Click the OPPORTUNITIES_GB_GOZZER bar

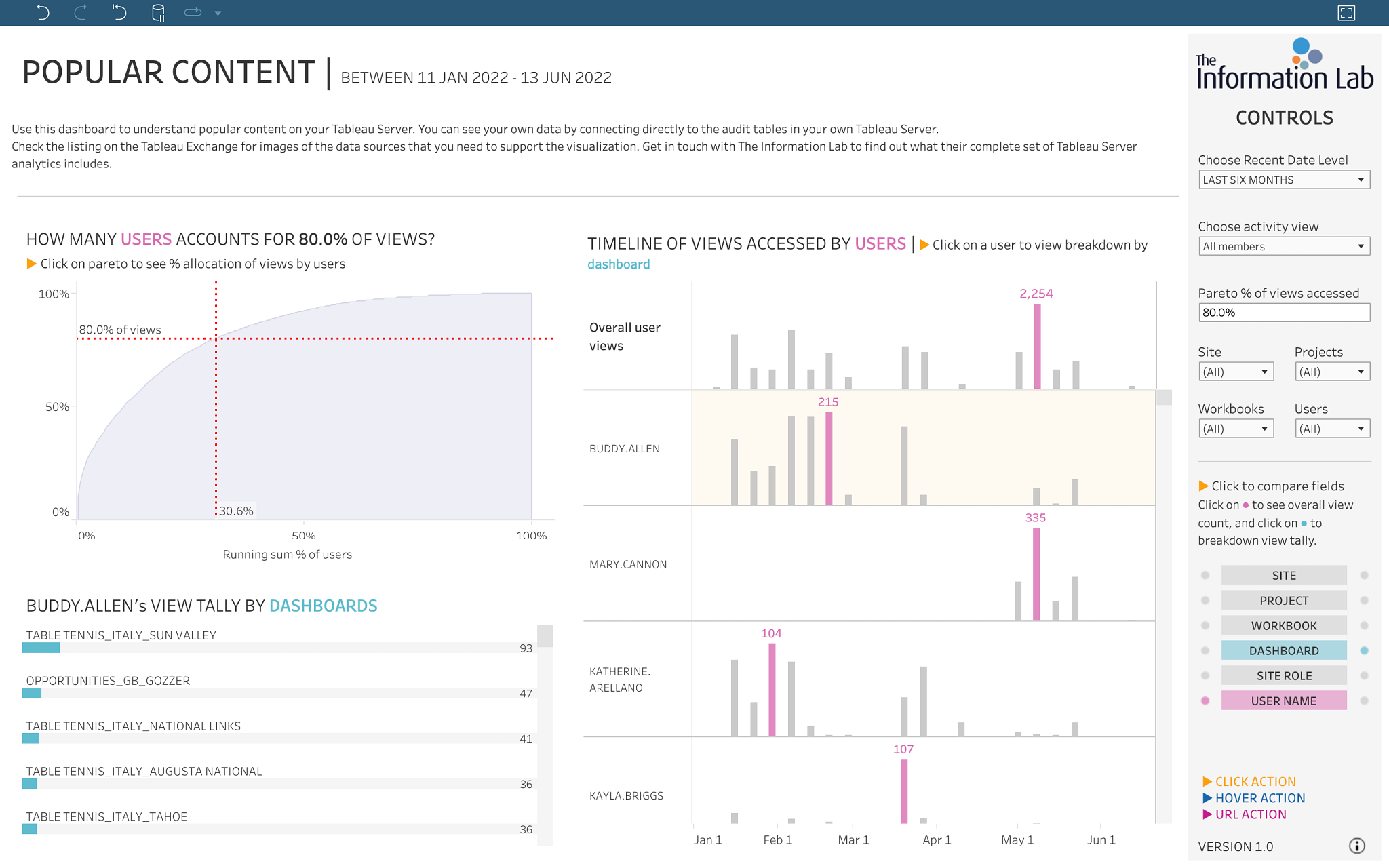coord(32,693)
